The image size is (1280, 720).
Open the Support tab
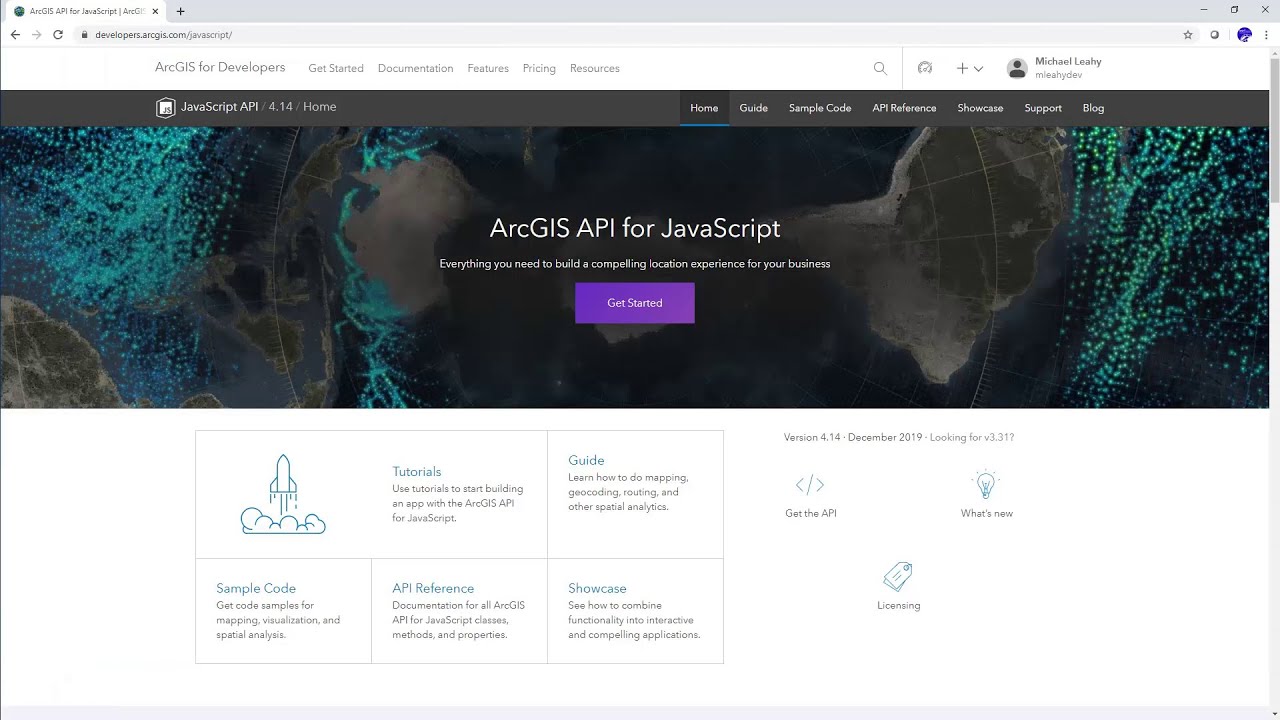(x=1043, y=108)
